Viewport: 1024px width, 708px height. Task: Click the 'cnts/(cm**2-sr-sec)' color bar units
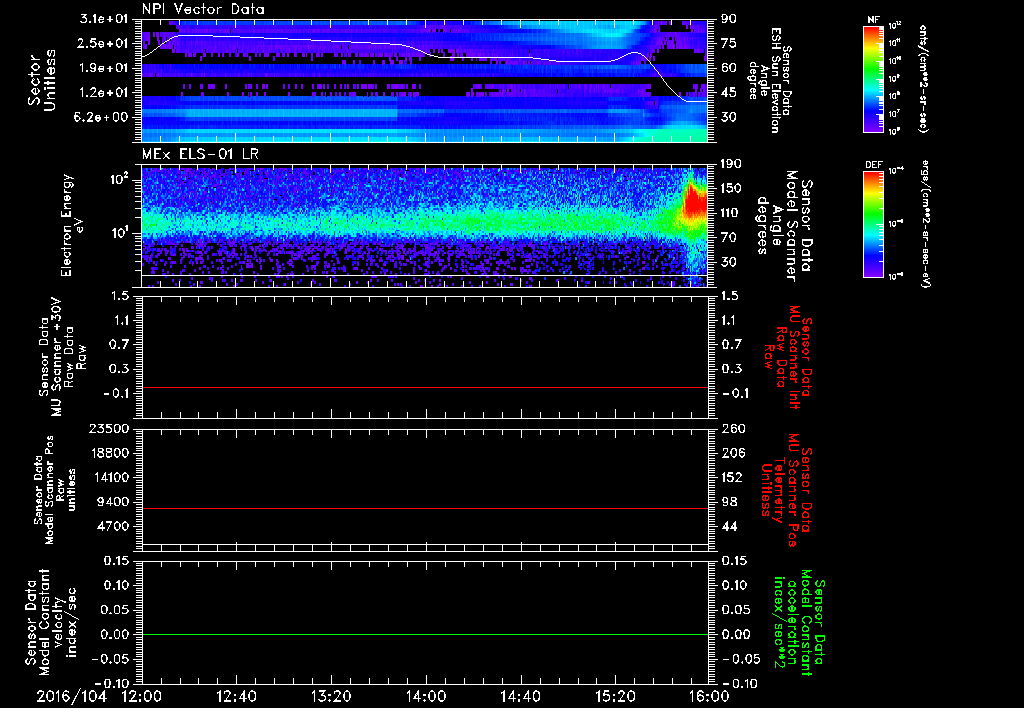pos(923,79)
